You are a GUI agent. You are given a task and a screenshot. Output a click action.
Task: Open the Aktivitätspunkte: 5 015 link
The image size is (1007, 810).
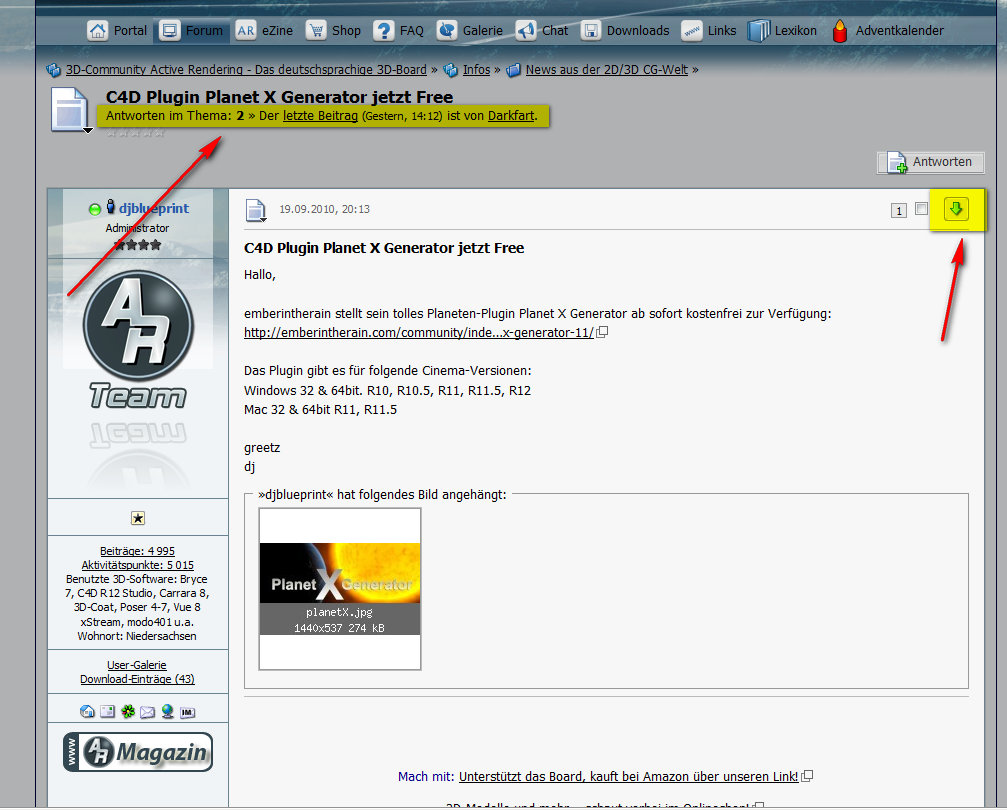click(x=137, y=565)
